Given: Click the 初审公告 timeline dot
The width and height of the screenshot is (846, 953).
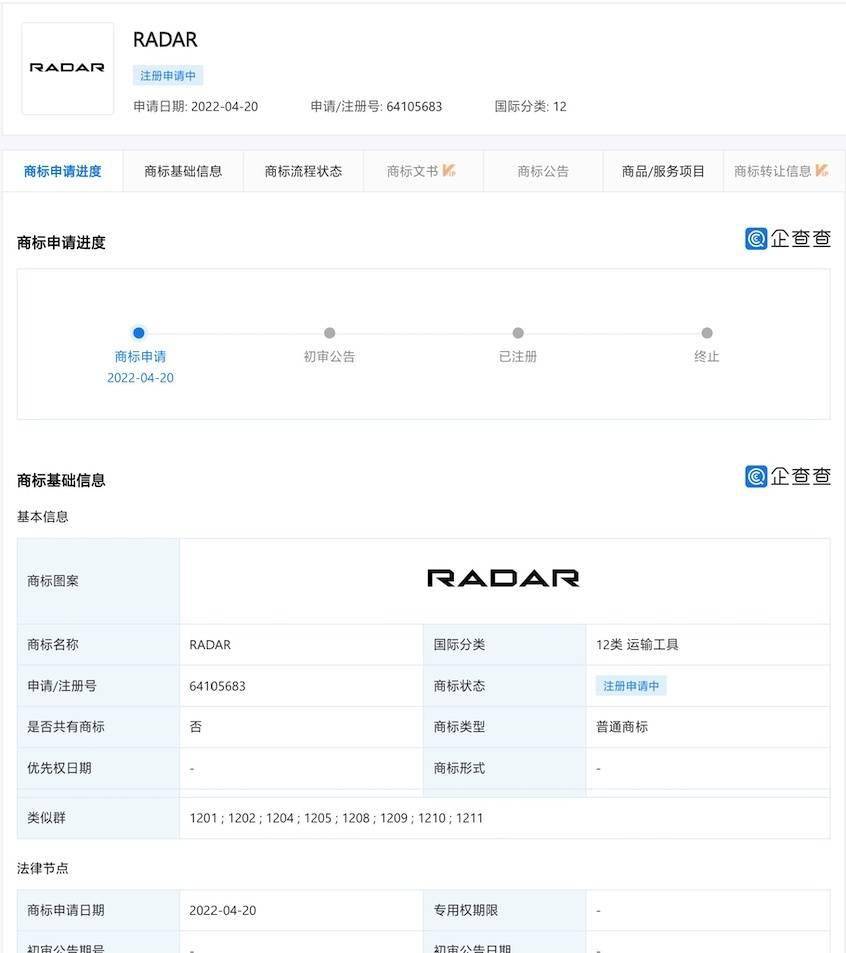Looking at the screenshot, I should point(329,332).
